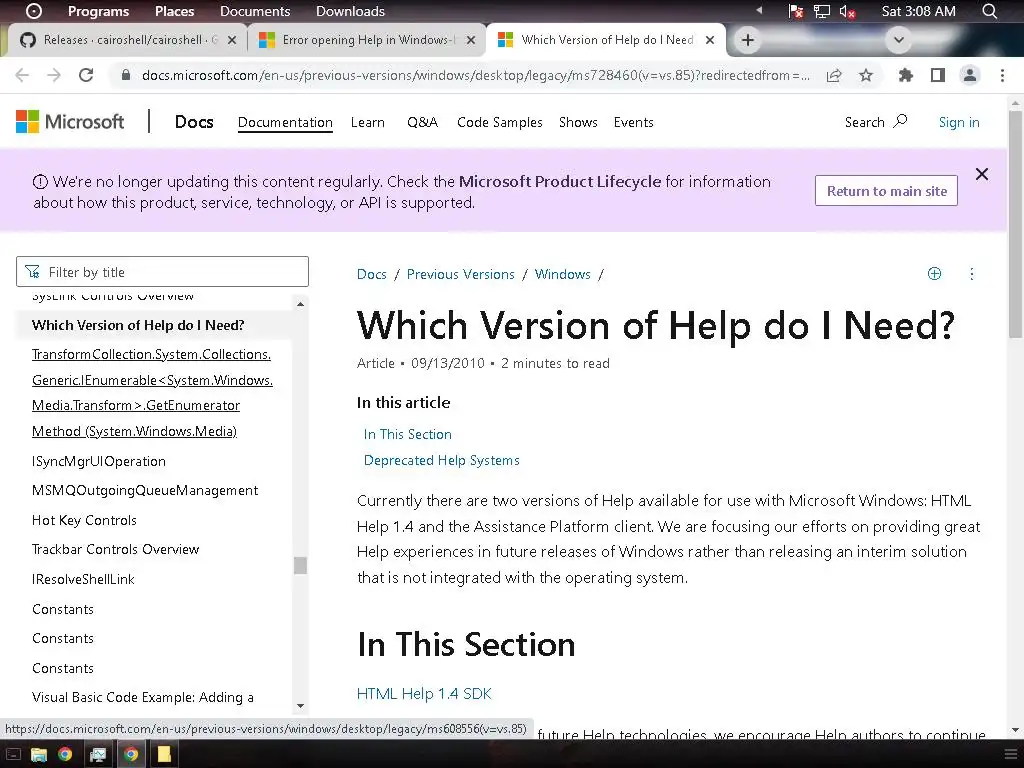Viewport: 1024px width, 768px height.
Task: Open the Chrome three-dot menu
Action: [x=1002, y=75]
